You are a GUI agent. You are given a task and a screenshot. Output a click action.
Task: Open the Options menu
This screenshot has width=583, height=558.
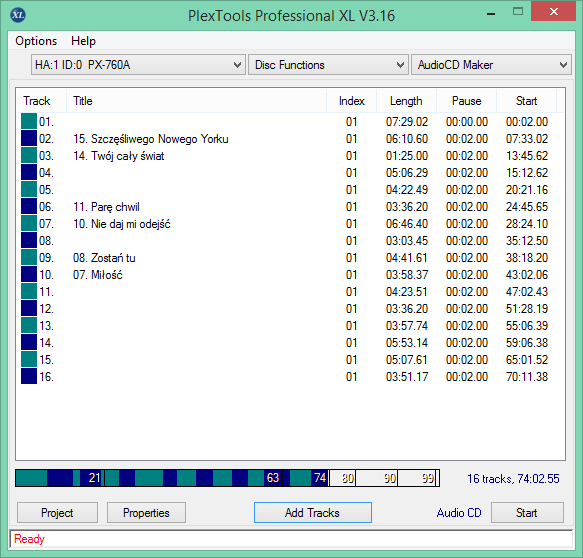pyautogui.click(x=36, y=41)
